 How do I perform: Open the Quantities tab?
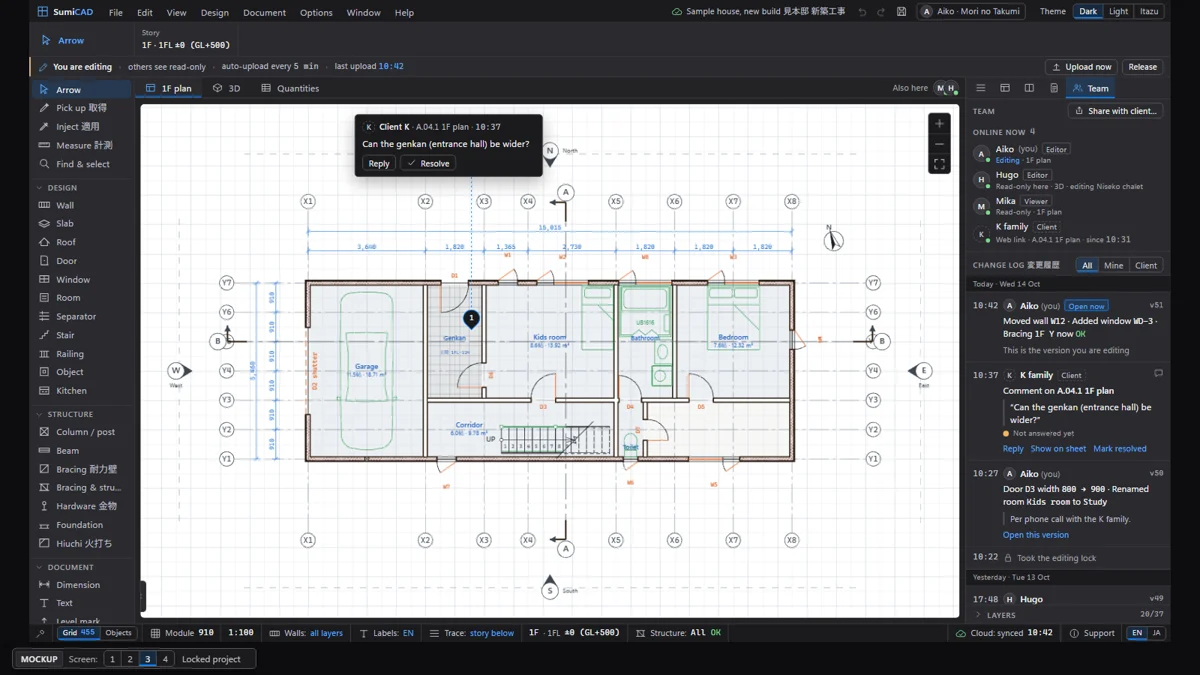290,88
